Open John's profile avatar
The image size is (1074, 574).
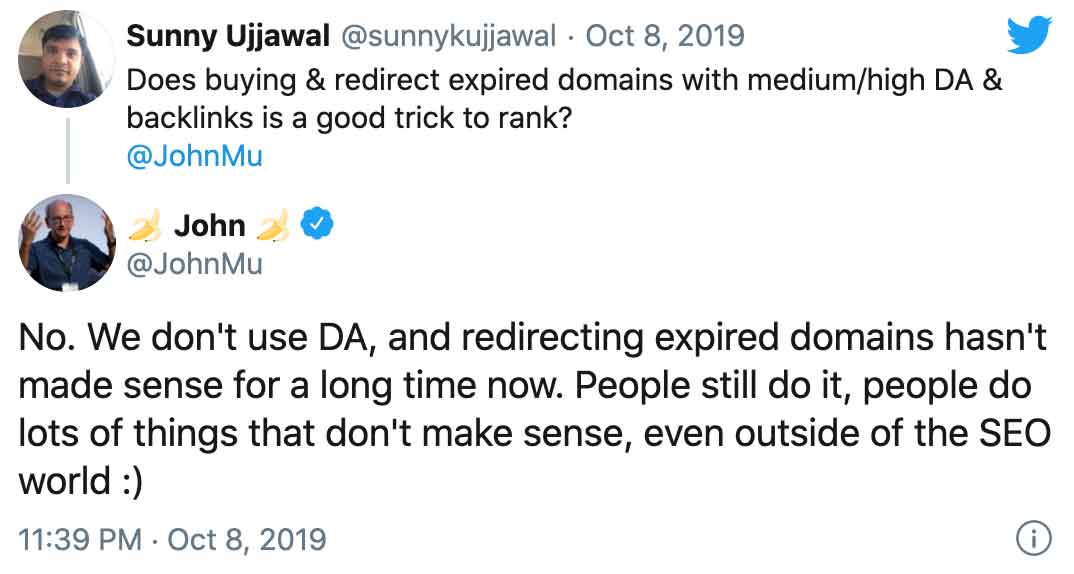click(x=68, y=242)
